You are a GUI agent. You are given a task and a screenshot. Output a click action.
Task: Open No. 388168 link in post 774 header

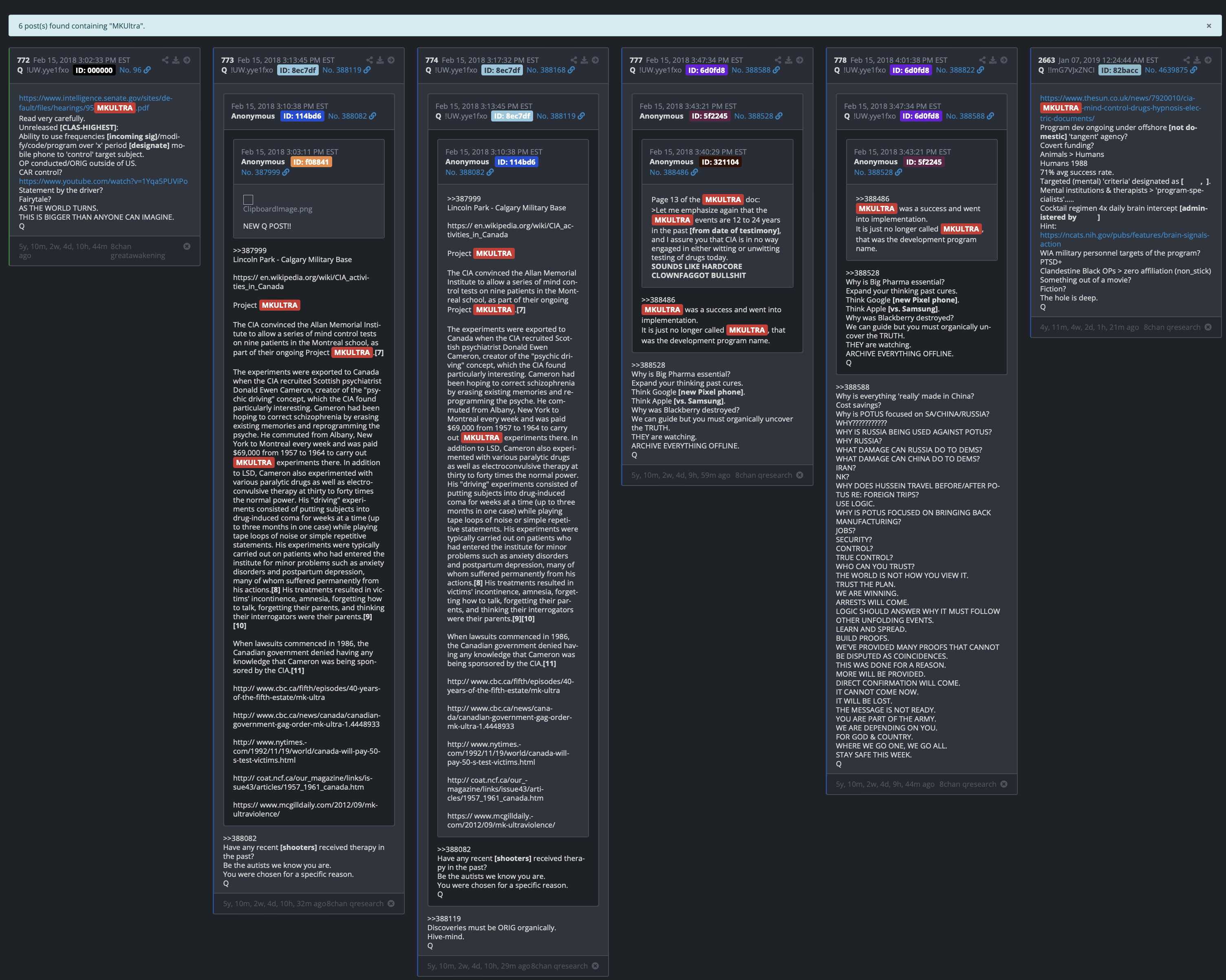tap(551, 70)
